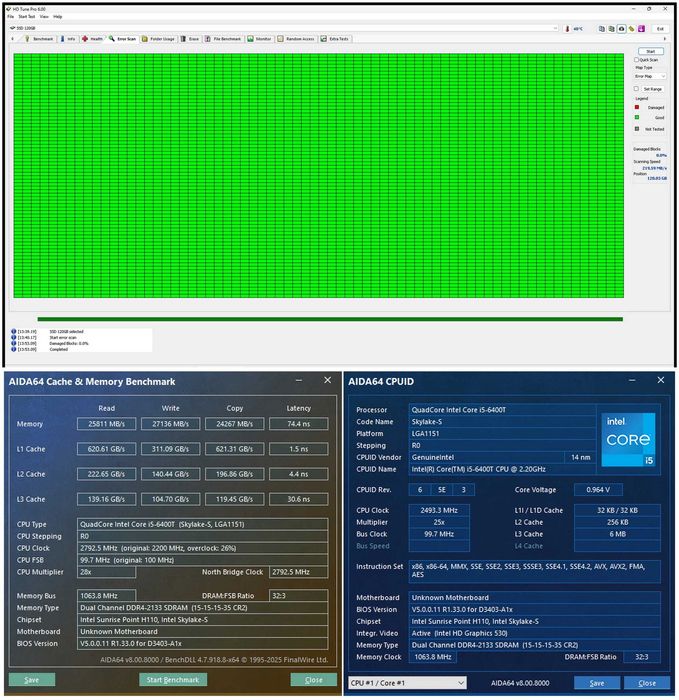Click Save in AIDA64 CPUID window
This screenshot has height=700, width=679.
click(597, 683)
